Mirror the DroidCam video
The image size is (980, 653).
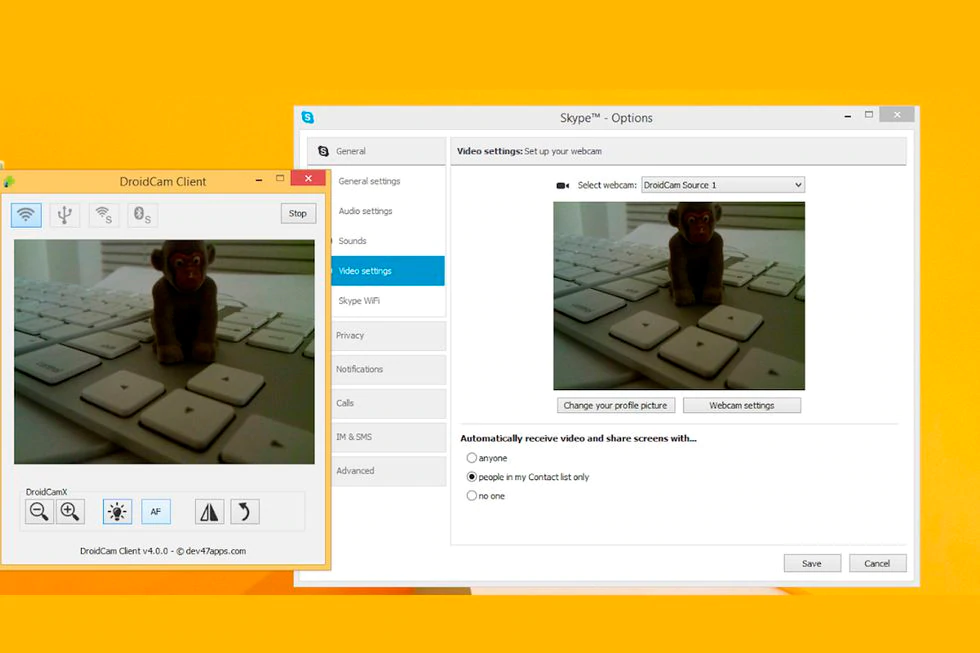pos(209,512)
